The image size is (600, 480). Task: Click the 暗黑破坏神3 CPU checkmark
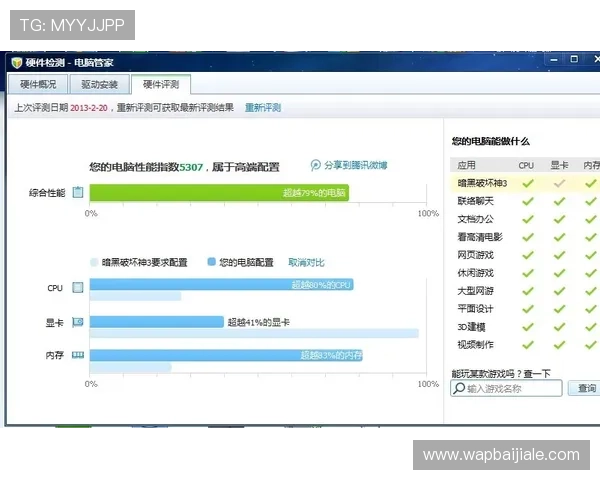tap(528, 183)
